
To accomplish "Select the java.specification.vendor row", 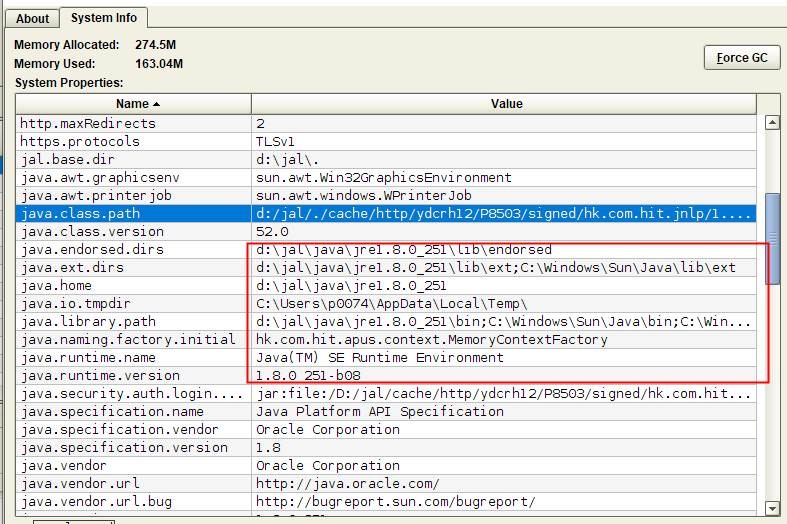I will [x=135, y=430].
